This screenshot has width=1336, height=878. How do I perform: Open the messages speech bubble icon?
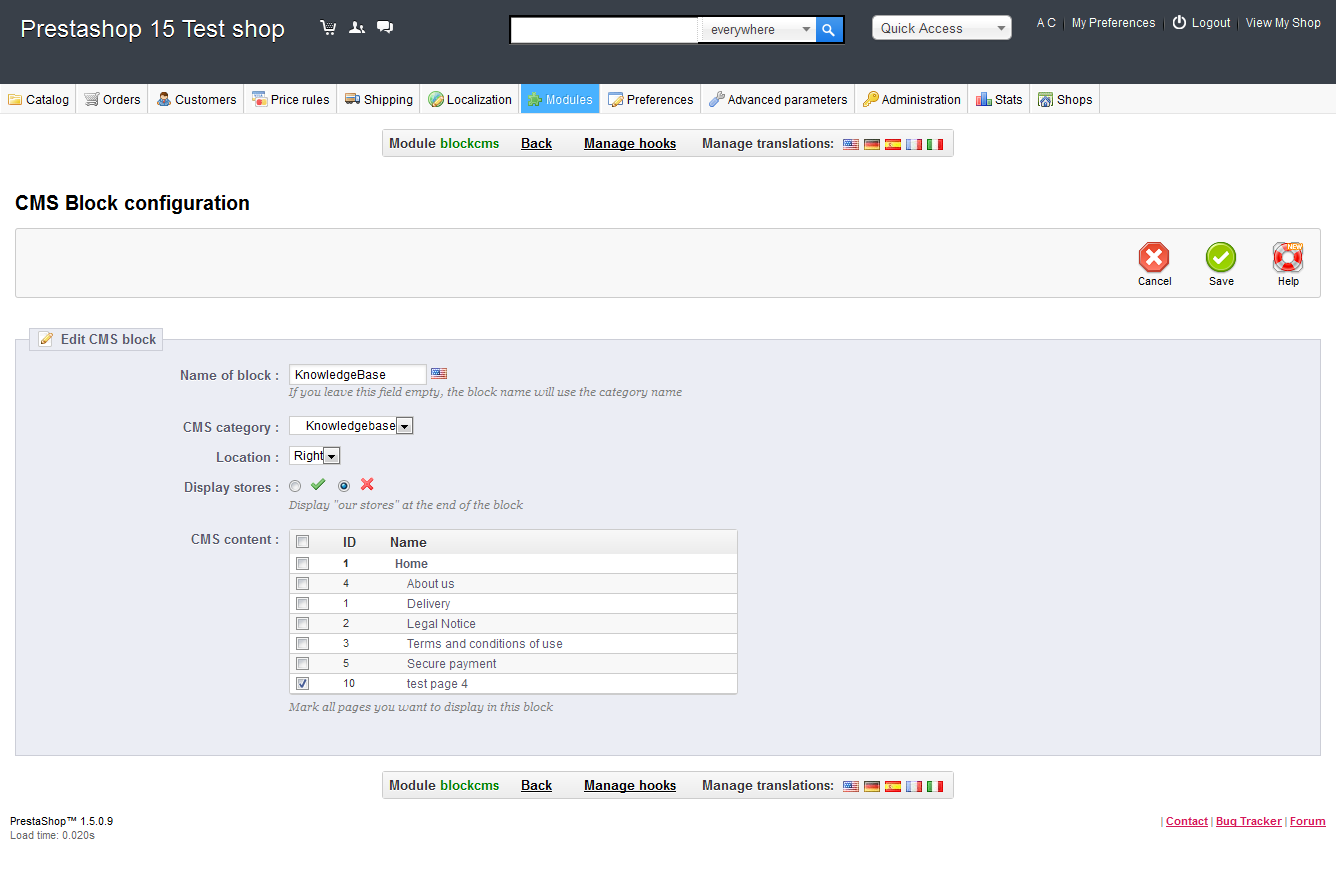pyautogui.click(x=385, y=28)
